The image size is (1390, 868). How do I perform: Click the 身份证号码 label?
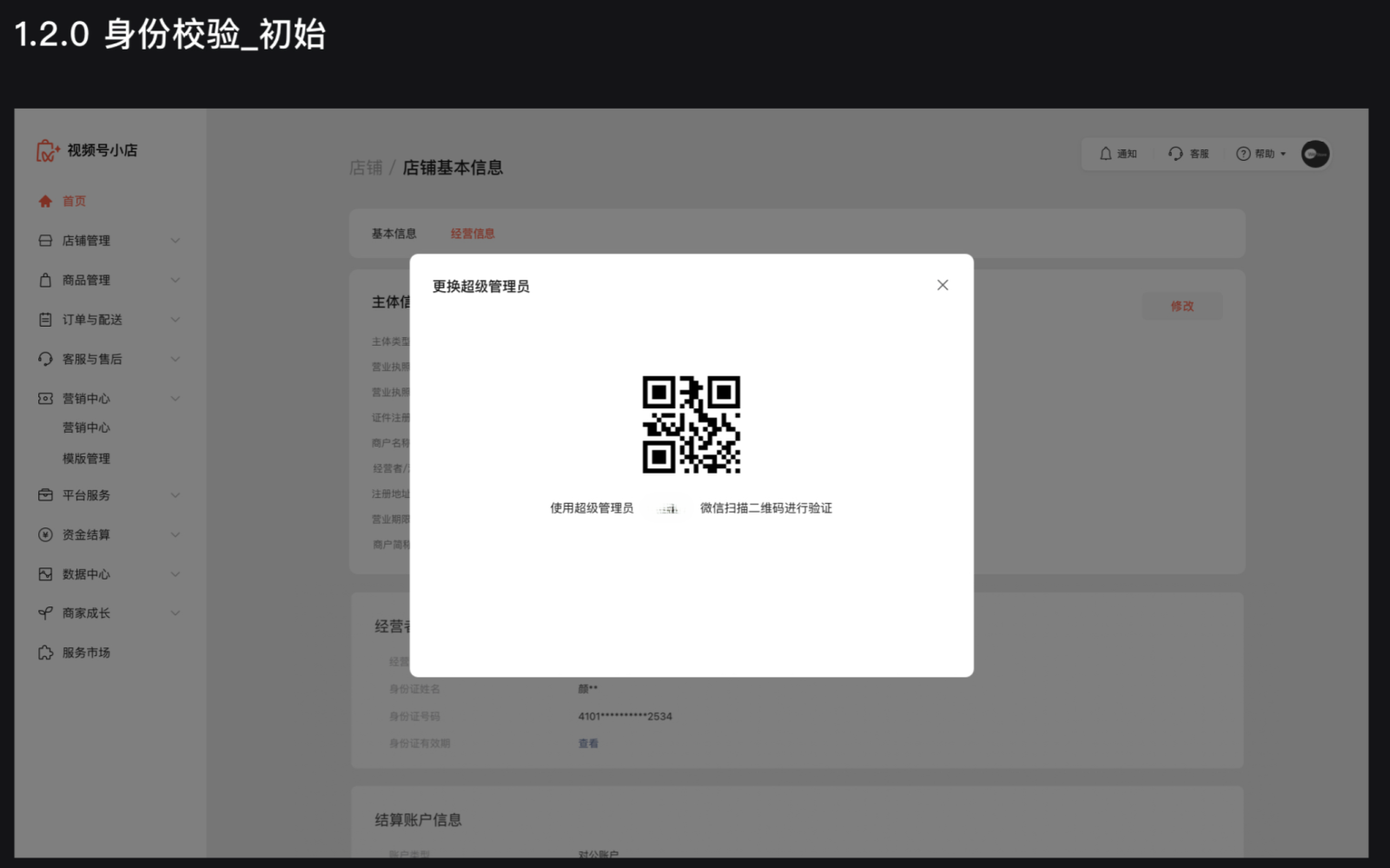pyautogui.click(x=414, y=717)
